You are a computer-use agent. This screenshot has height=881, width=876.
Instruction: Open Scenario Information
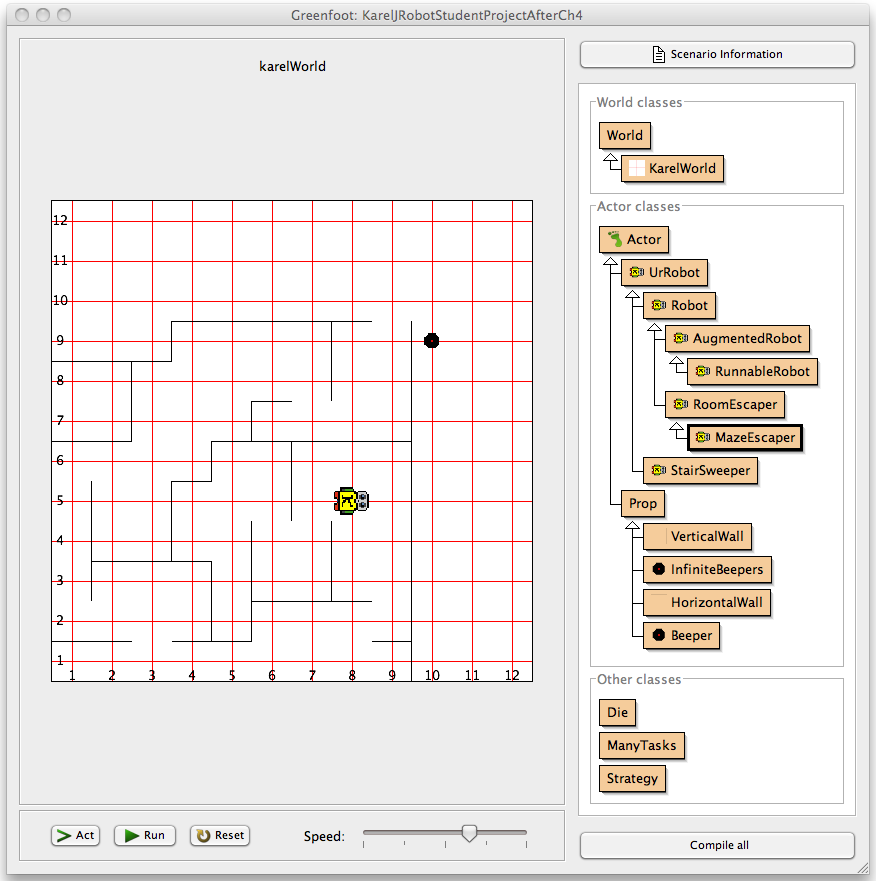tap(717, 54)
